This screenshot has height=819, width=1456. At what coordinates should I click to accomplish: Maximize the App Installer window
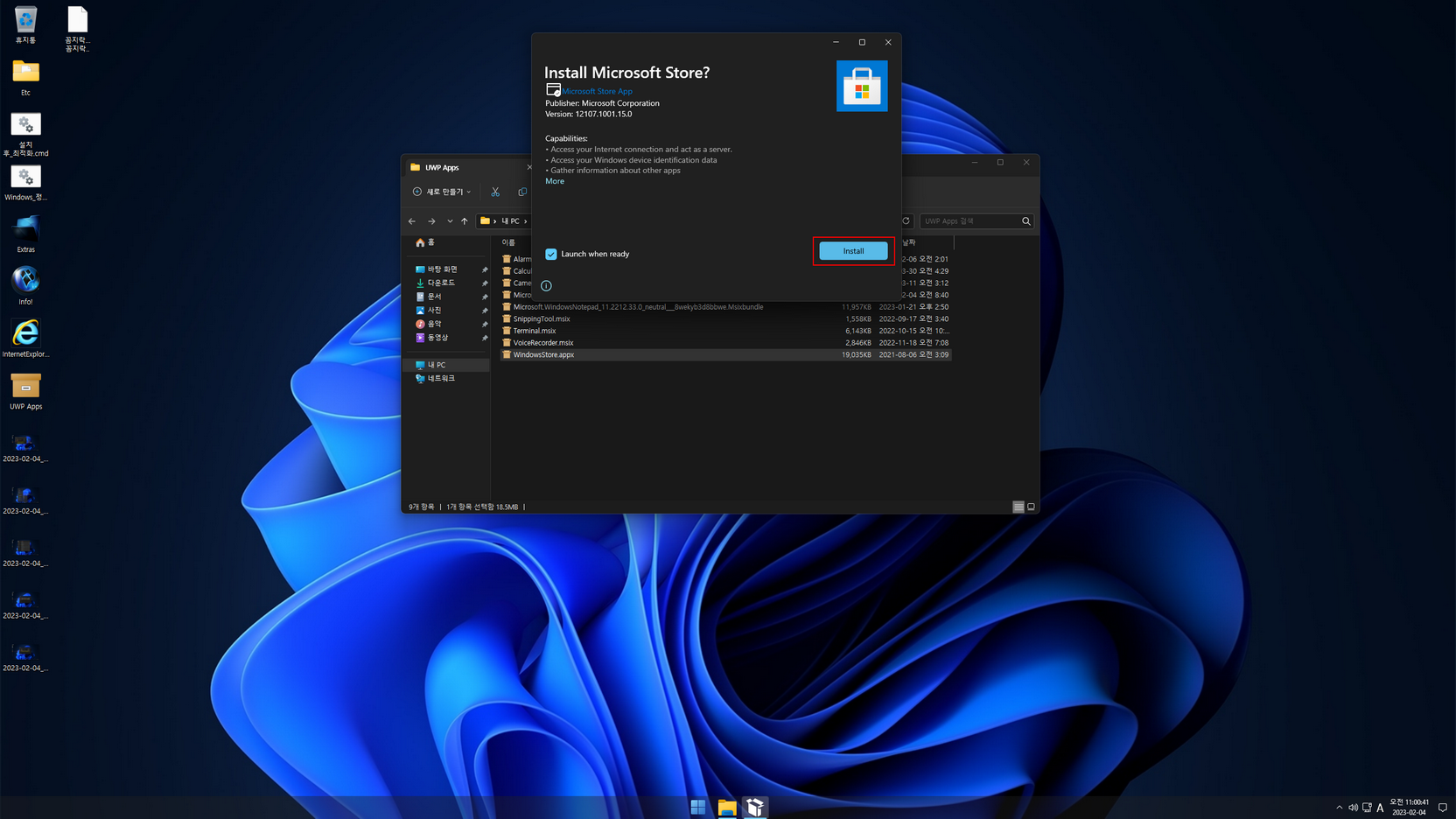tap(862, 42)
